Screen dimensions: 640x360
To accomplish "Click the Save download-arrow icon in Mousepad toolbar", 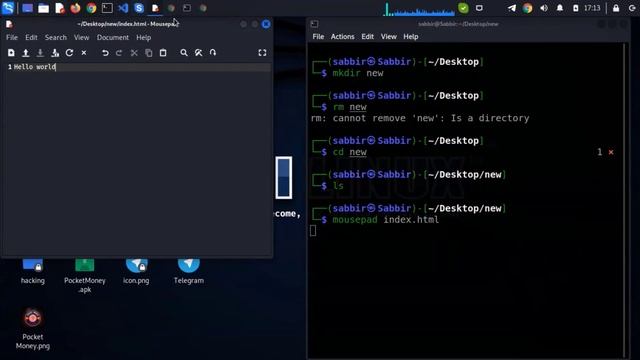I will click(40, 53).
